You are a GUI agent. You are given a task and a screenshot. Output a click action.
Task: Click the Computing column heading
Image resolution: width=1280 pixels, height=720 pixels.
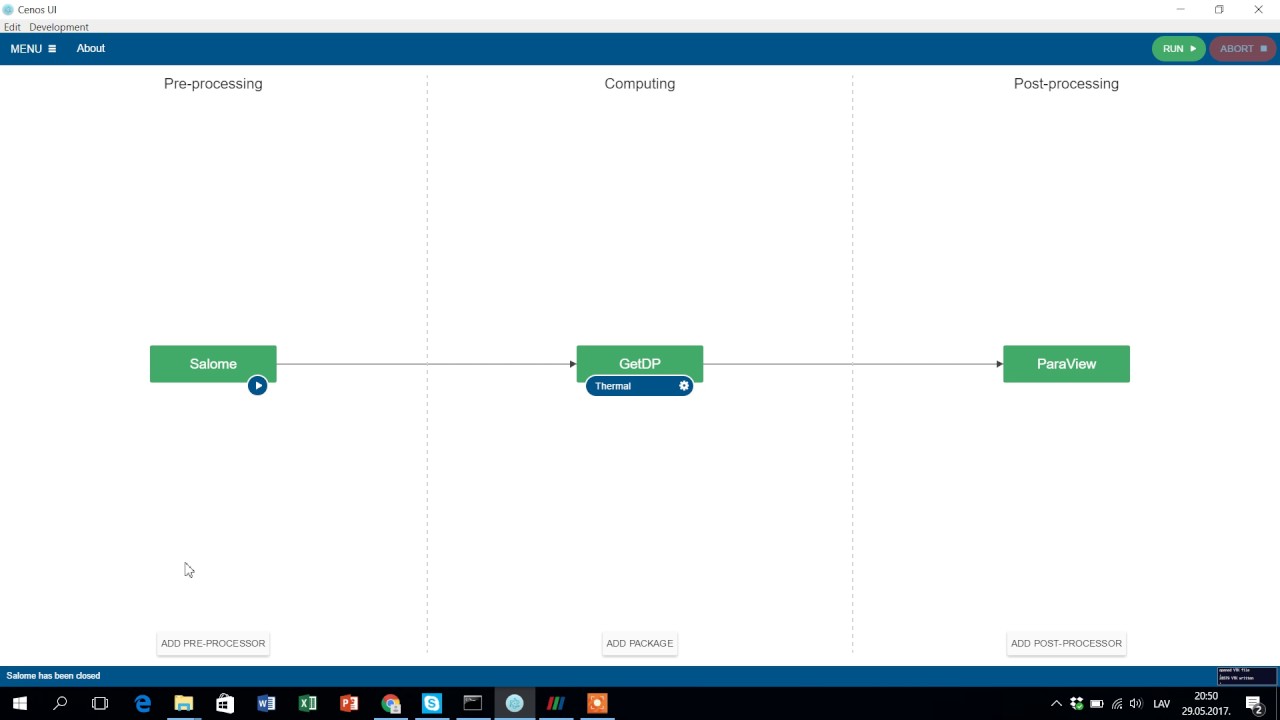640,84
